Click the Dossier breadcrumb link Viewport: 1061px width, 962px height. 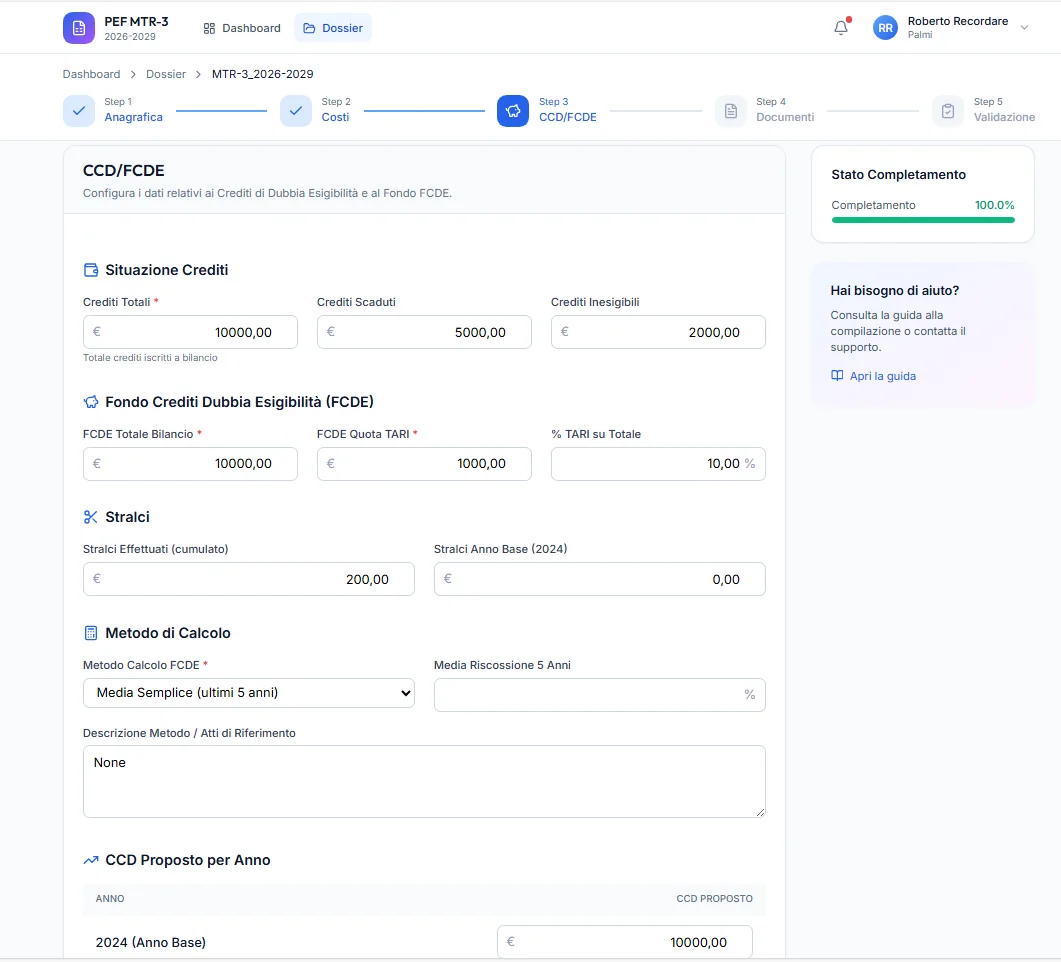pyautogui.click(x=166, y=74)
